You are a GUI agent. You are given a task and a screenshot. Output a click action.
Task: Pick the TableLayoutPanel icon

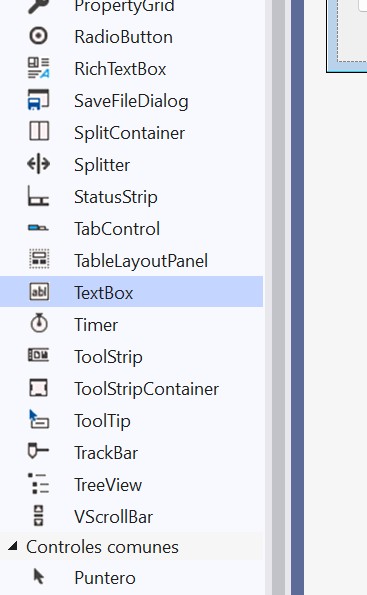[x=39, y=260]
